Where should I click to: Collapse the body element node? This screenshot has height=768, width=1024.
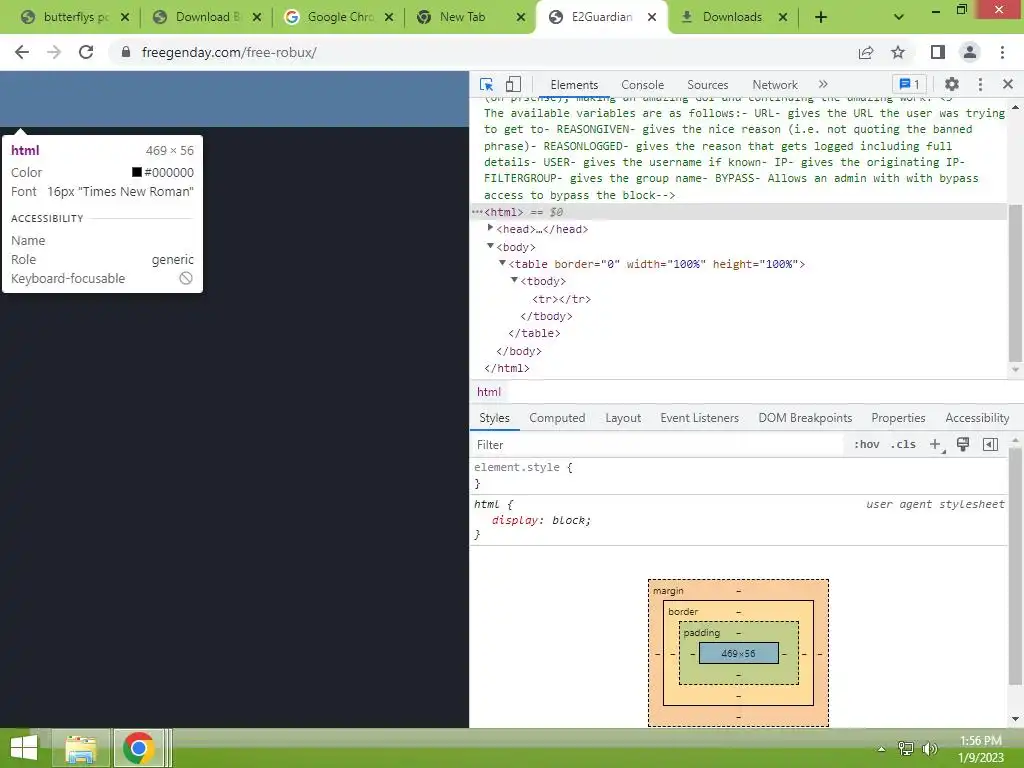click(x=490, y=246)
